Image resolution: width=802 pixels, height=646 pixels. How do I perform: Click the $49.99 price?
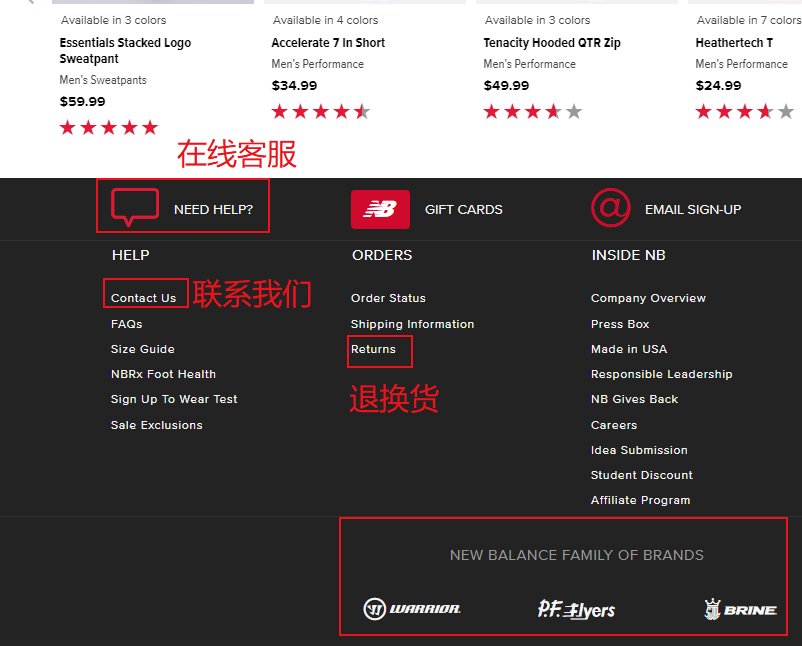pyautogui.click(x=506, y=86)
